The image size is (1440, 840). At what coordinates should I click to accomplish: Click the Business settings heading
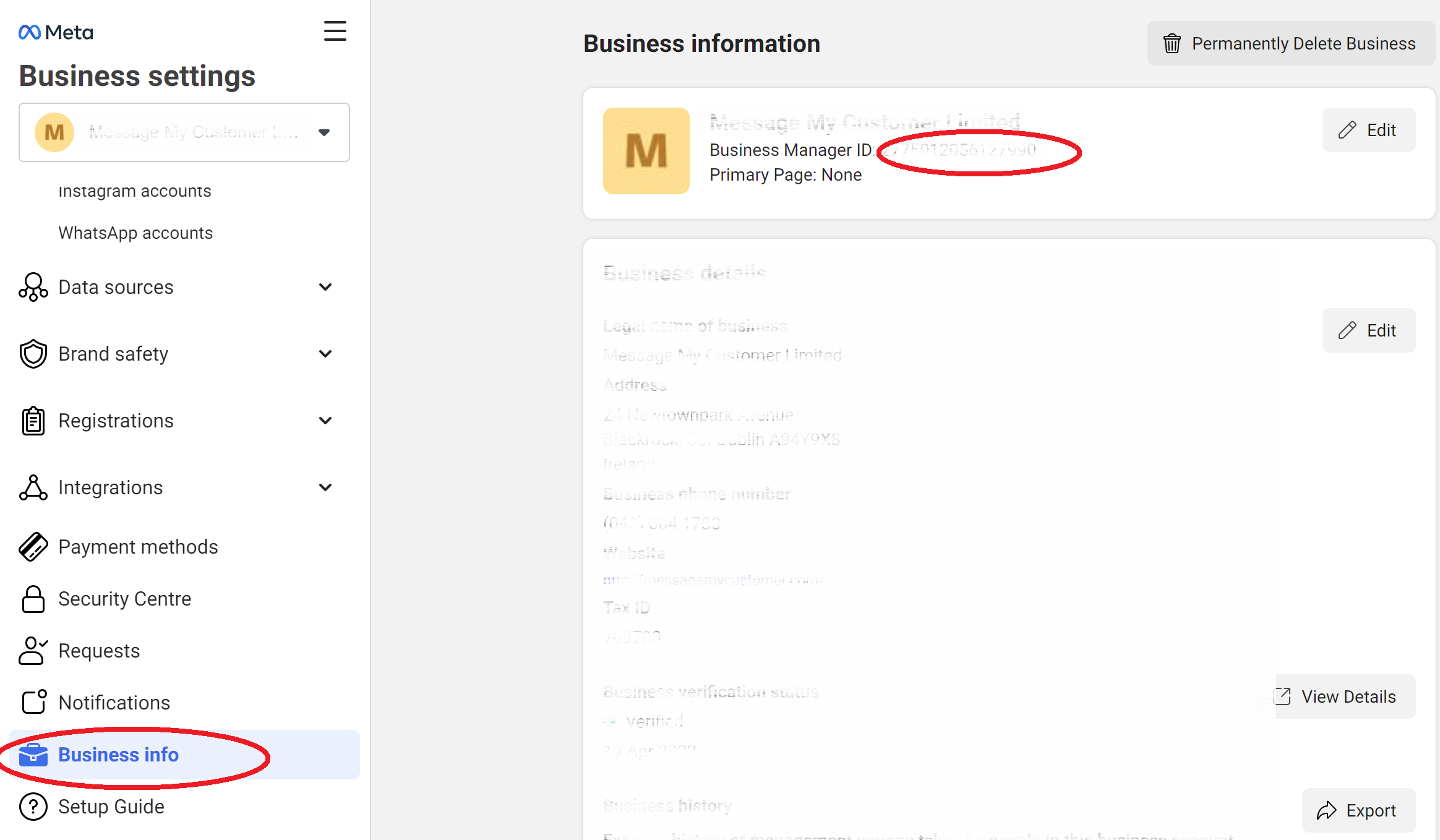click(x=137, y=76)
